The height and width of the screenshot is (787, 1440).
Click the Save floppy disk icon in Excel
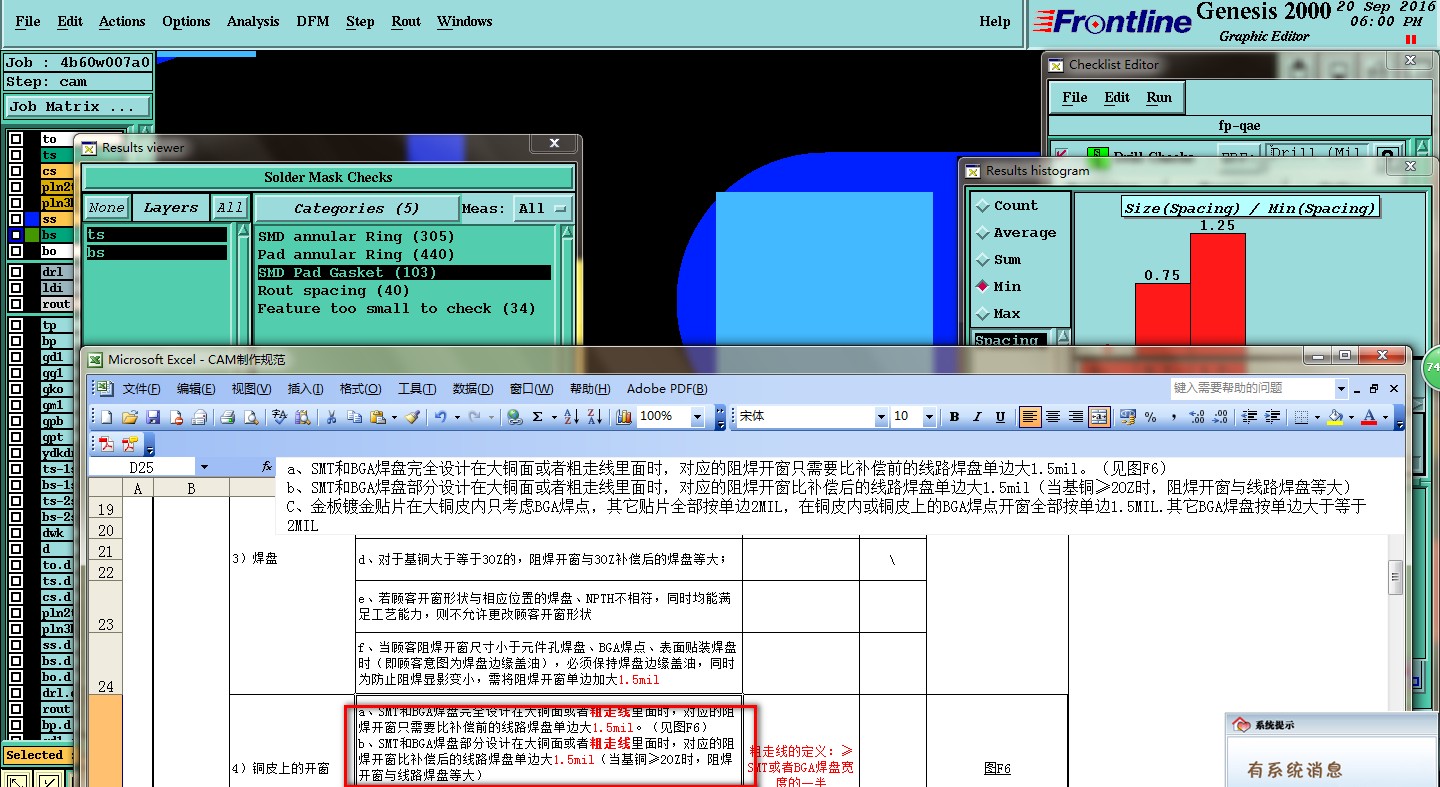(x=153, y=416)
